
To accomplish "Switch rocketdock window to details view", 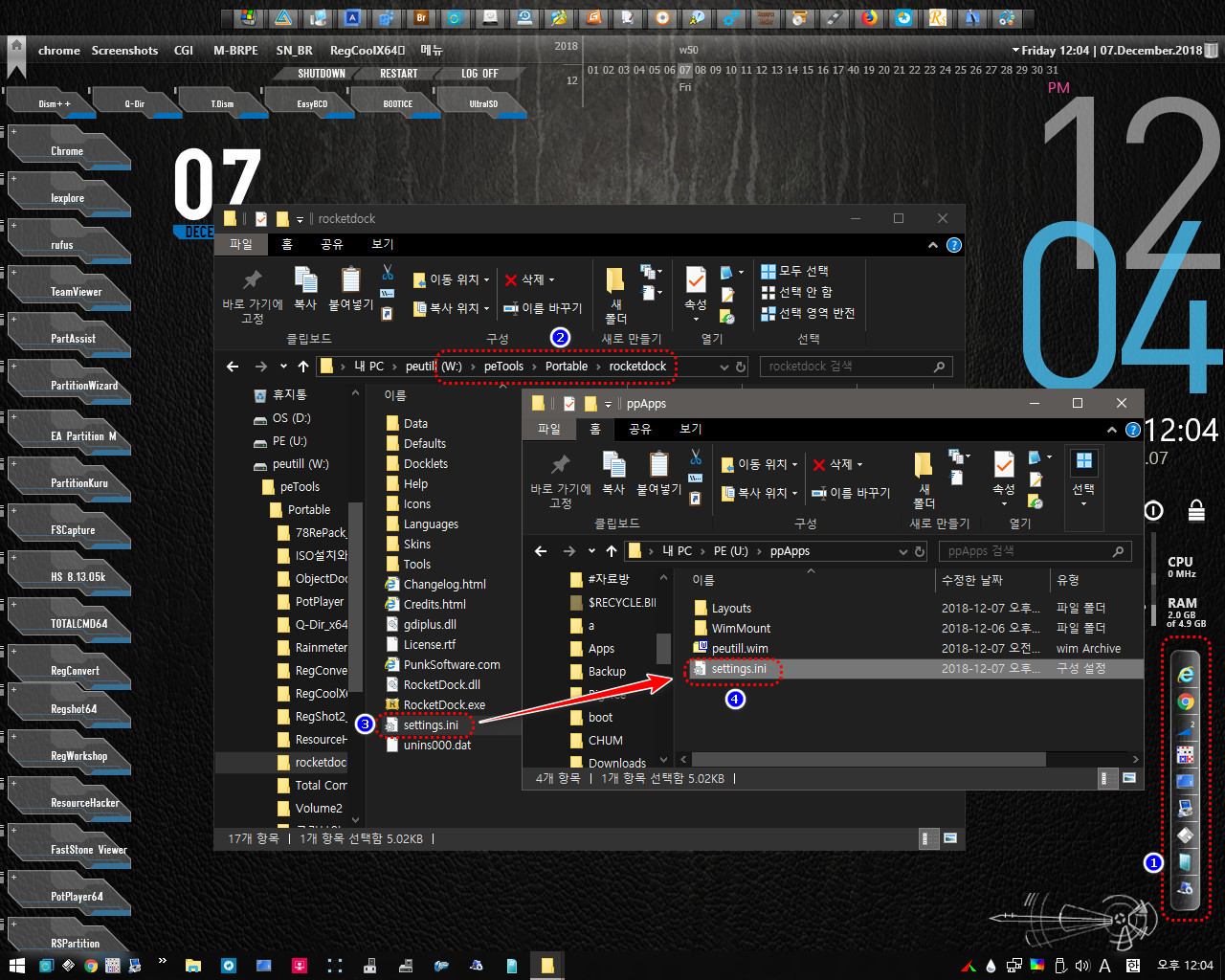I will (927, 838).
